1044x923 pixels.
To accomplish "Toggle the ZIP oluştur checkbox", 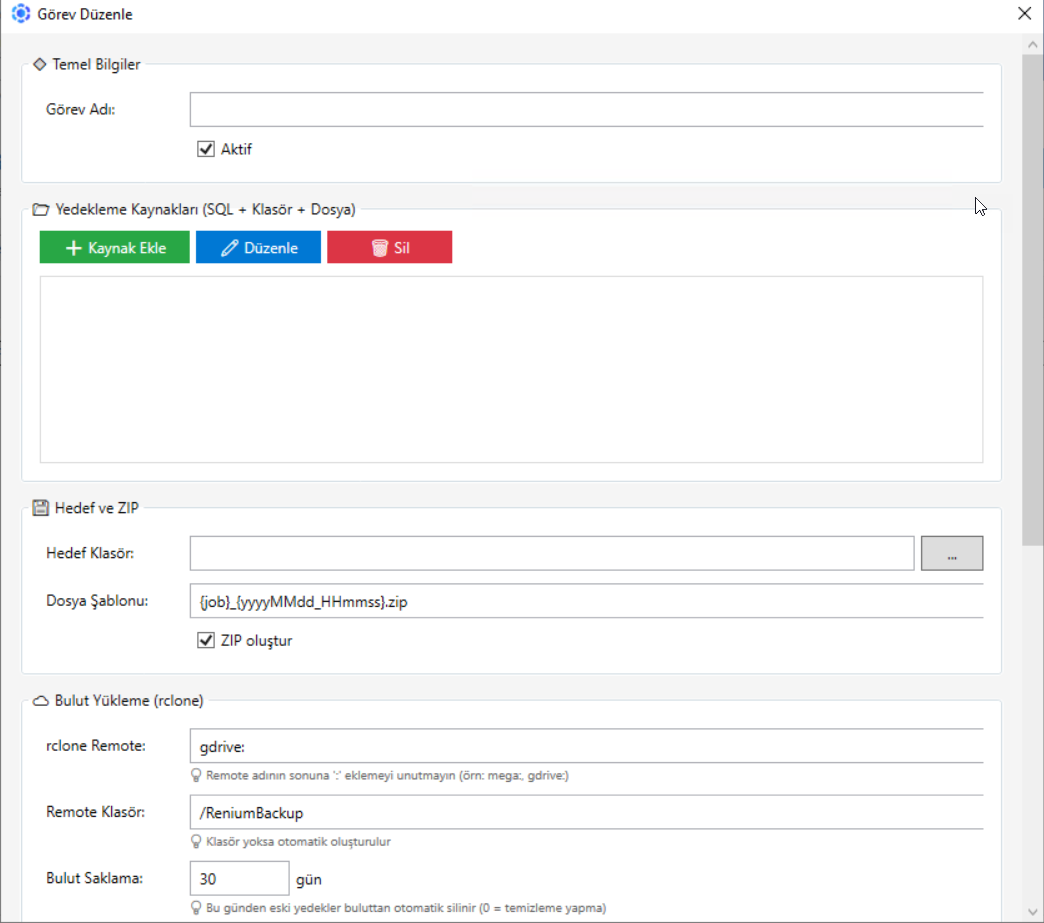I will tap(206, 640).
